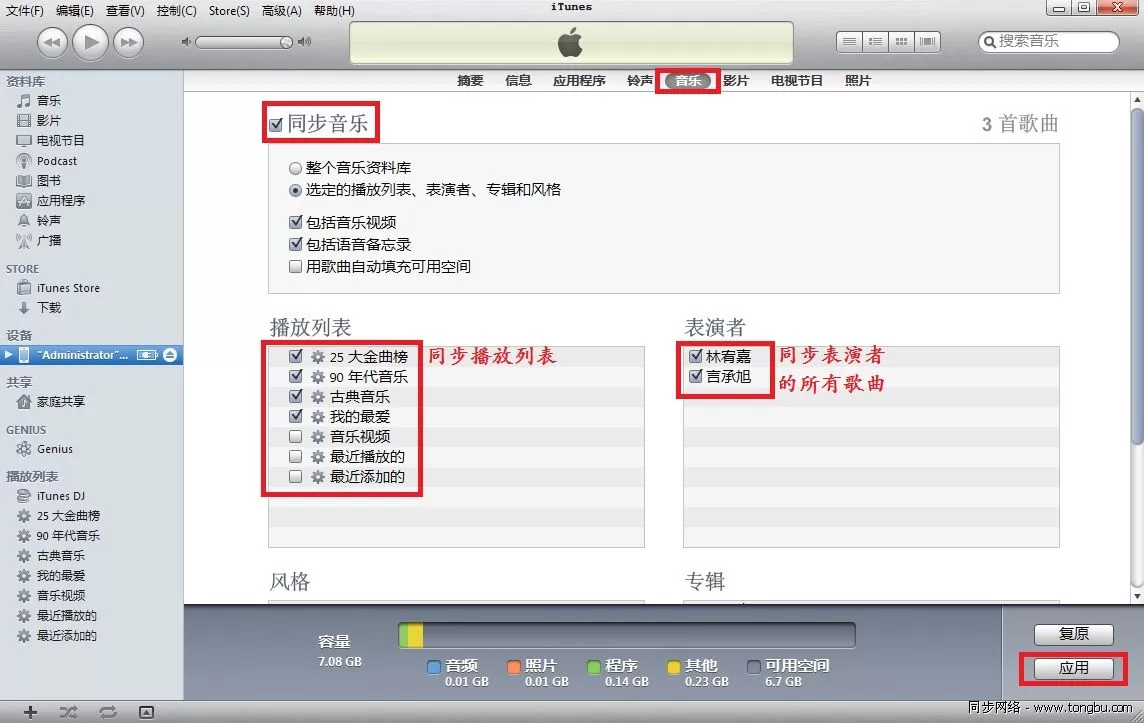This screenshot has height=723, width=1144.
Task: Open 电视节目 in the library sidebar
Action: 61,140
